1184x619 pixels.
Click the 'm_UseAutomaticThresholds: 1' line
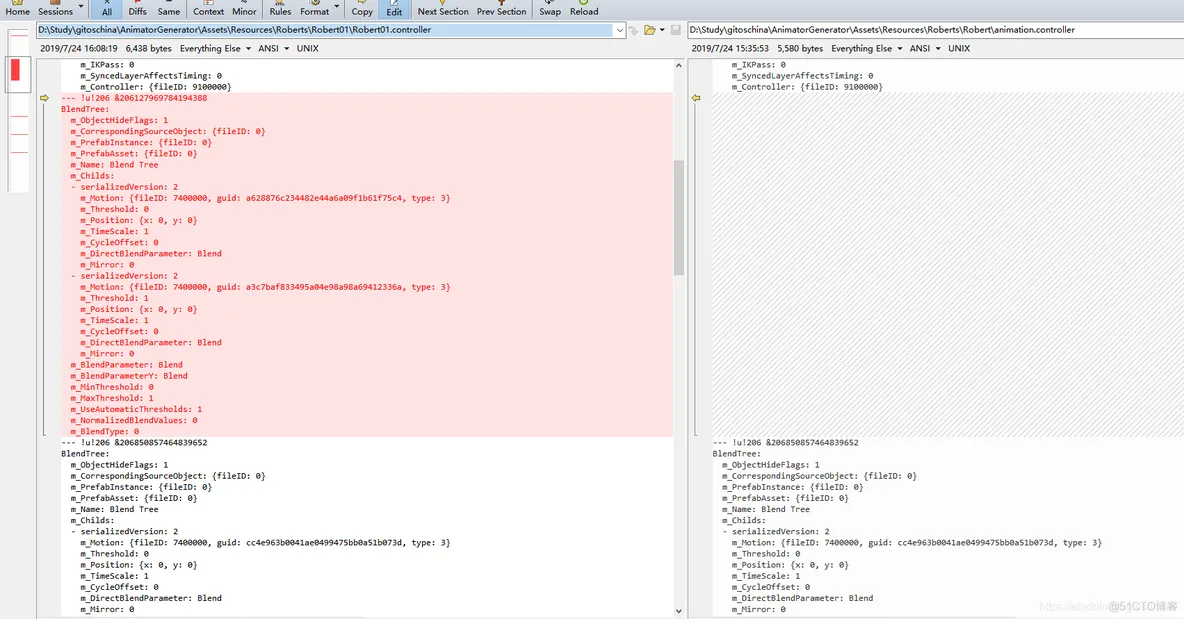point(137,409)
